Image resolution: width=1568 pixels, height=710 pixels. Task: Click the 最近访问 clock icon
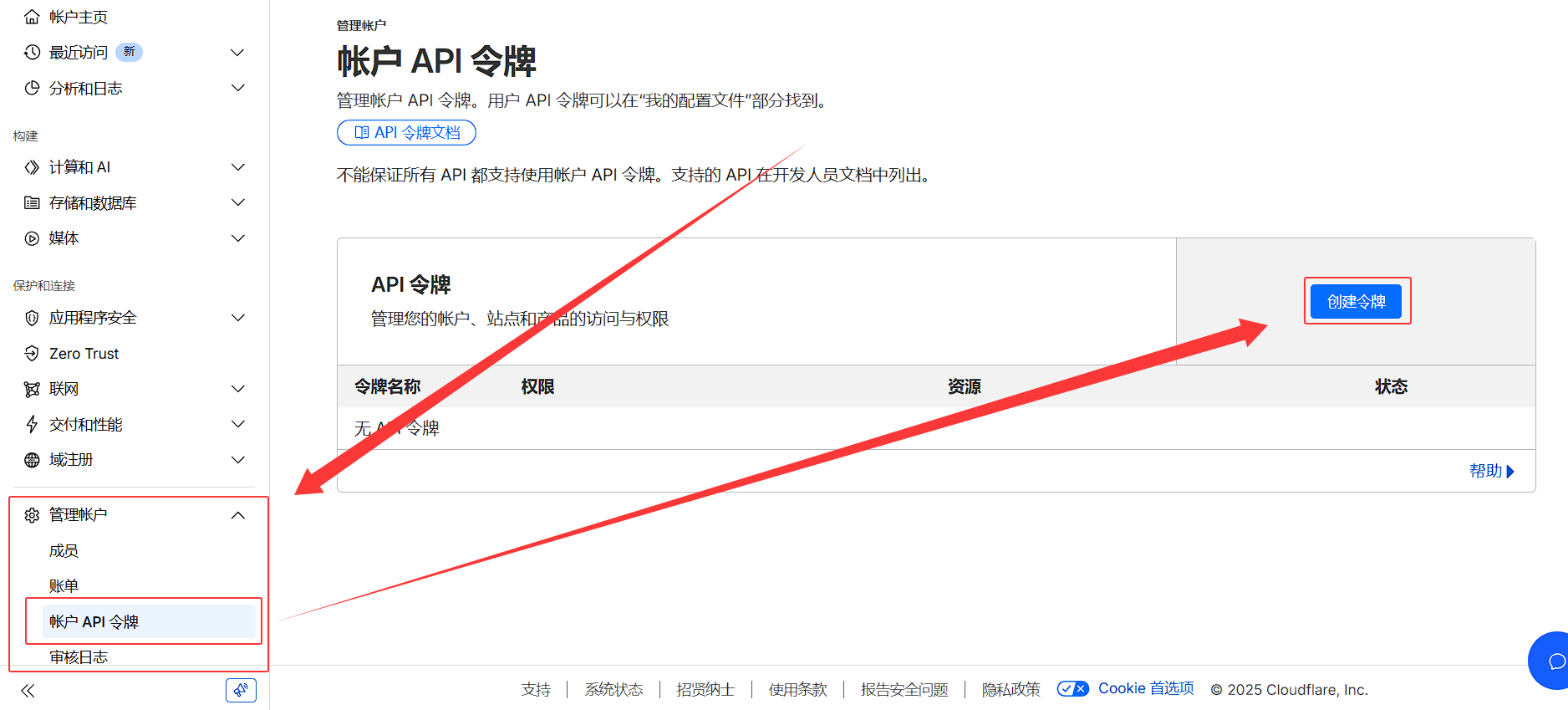[32, 53]
